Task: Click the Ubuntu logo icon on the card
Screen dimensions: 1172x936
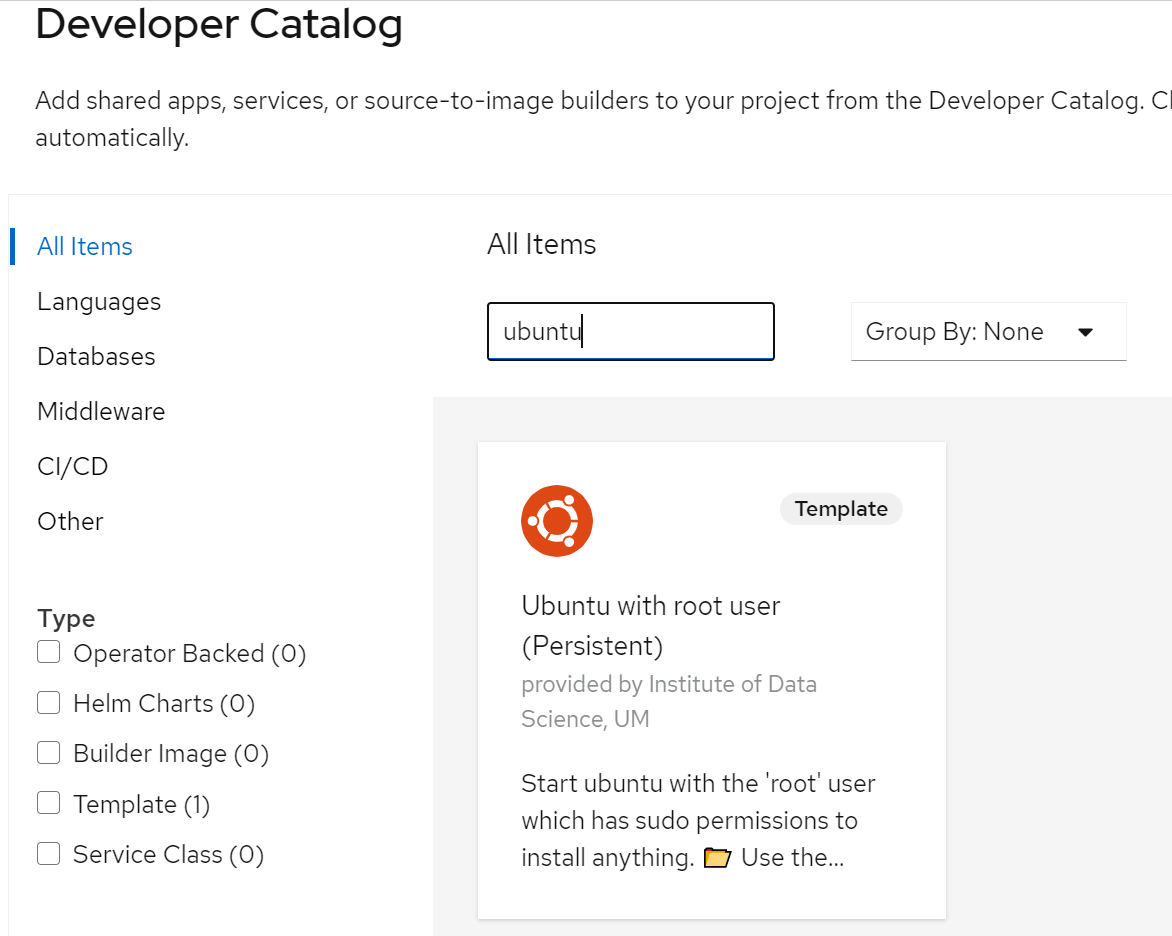Action: [x=557, y=521]
